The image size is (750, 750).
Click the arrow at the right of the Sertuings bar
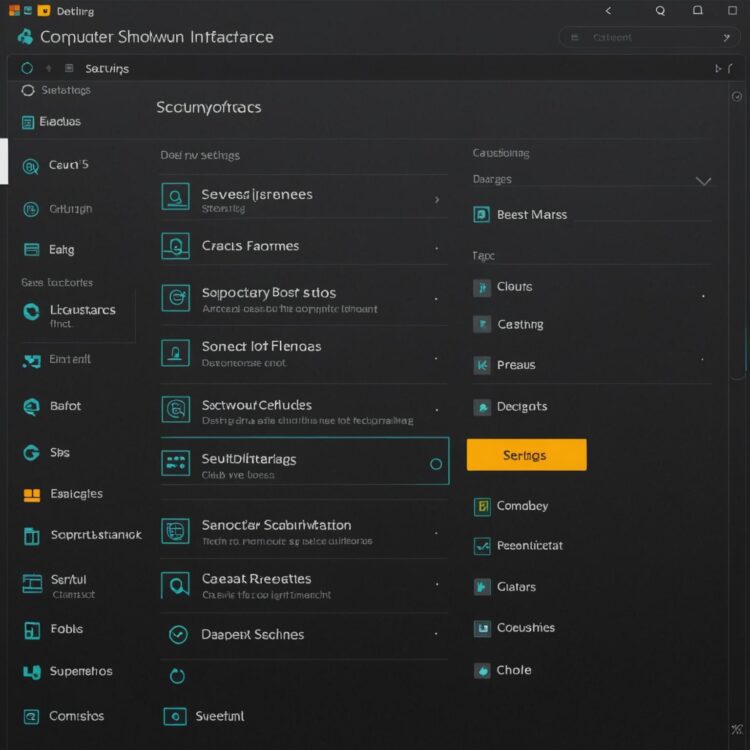[717, 69]
